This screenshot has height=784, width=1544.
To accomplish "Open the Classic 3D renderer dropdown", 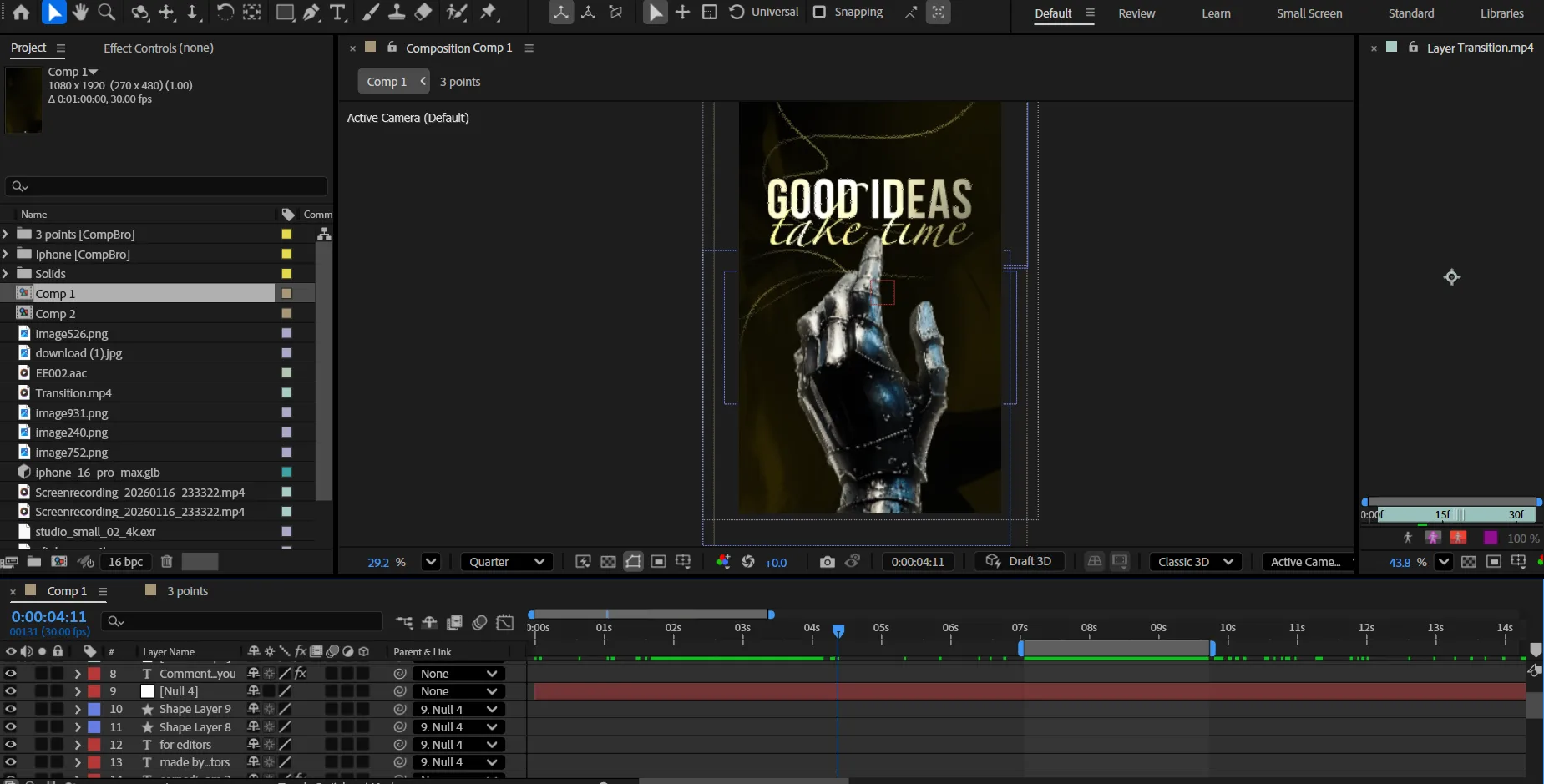I will tap(1195, 562).
